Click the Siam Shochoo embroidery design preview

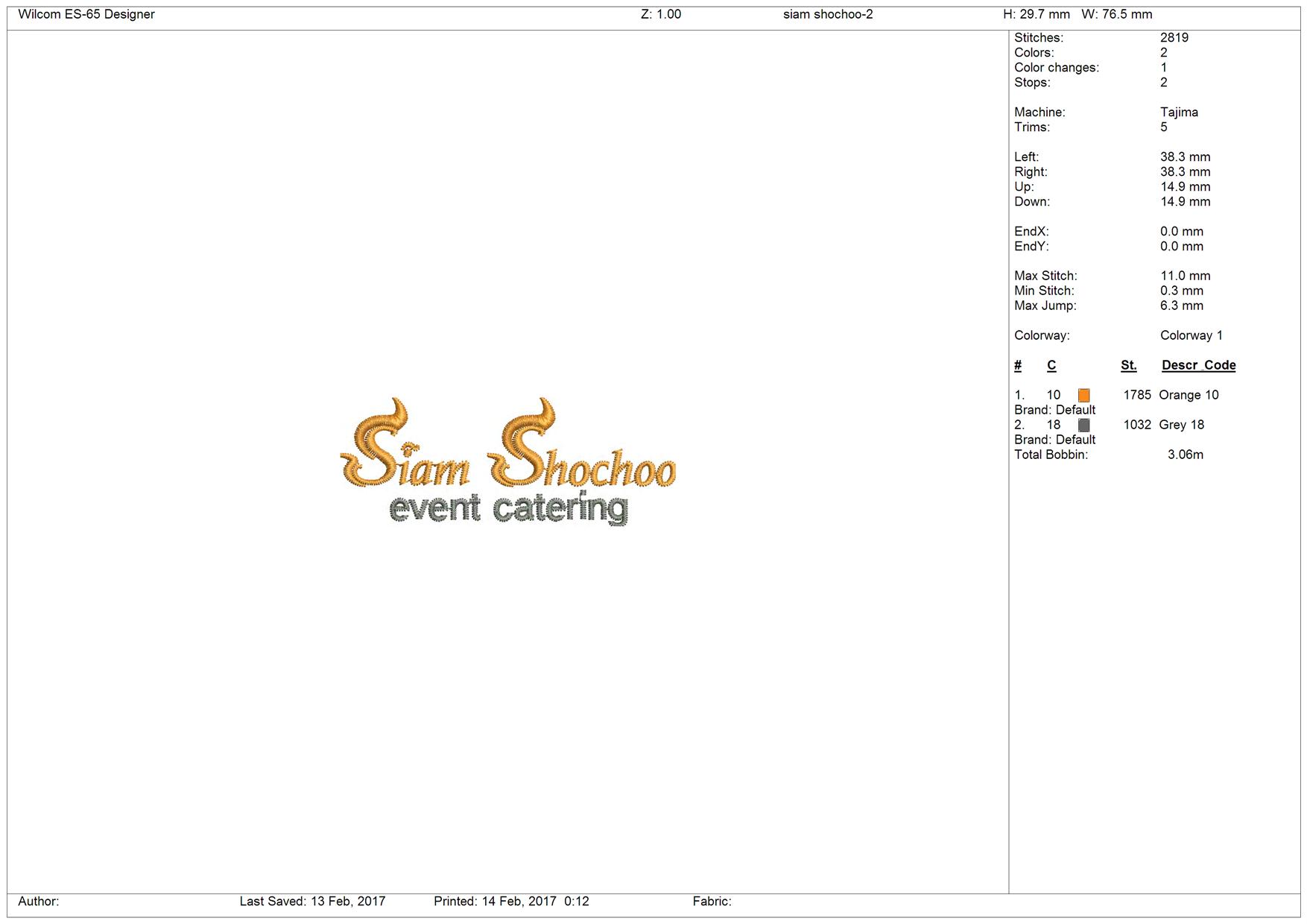(x=508, y=462)
